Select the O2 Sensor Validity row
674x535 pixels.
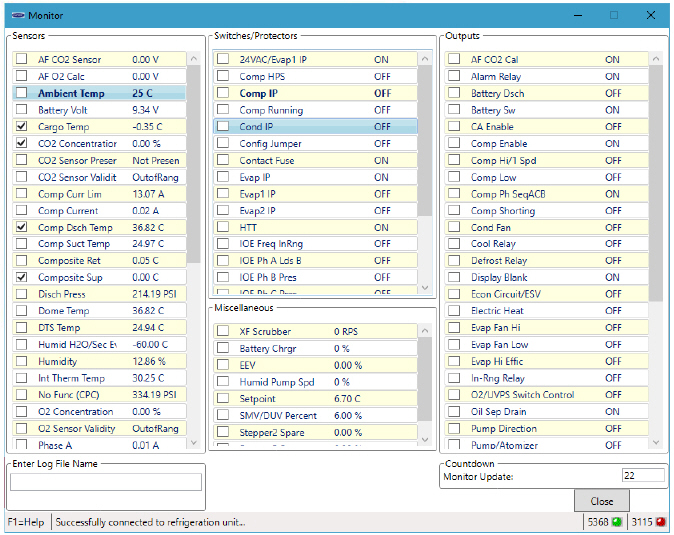pyautogui.click(x=99, y=428)
